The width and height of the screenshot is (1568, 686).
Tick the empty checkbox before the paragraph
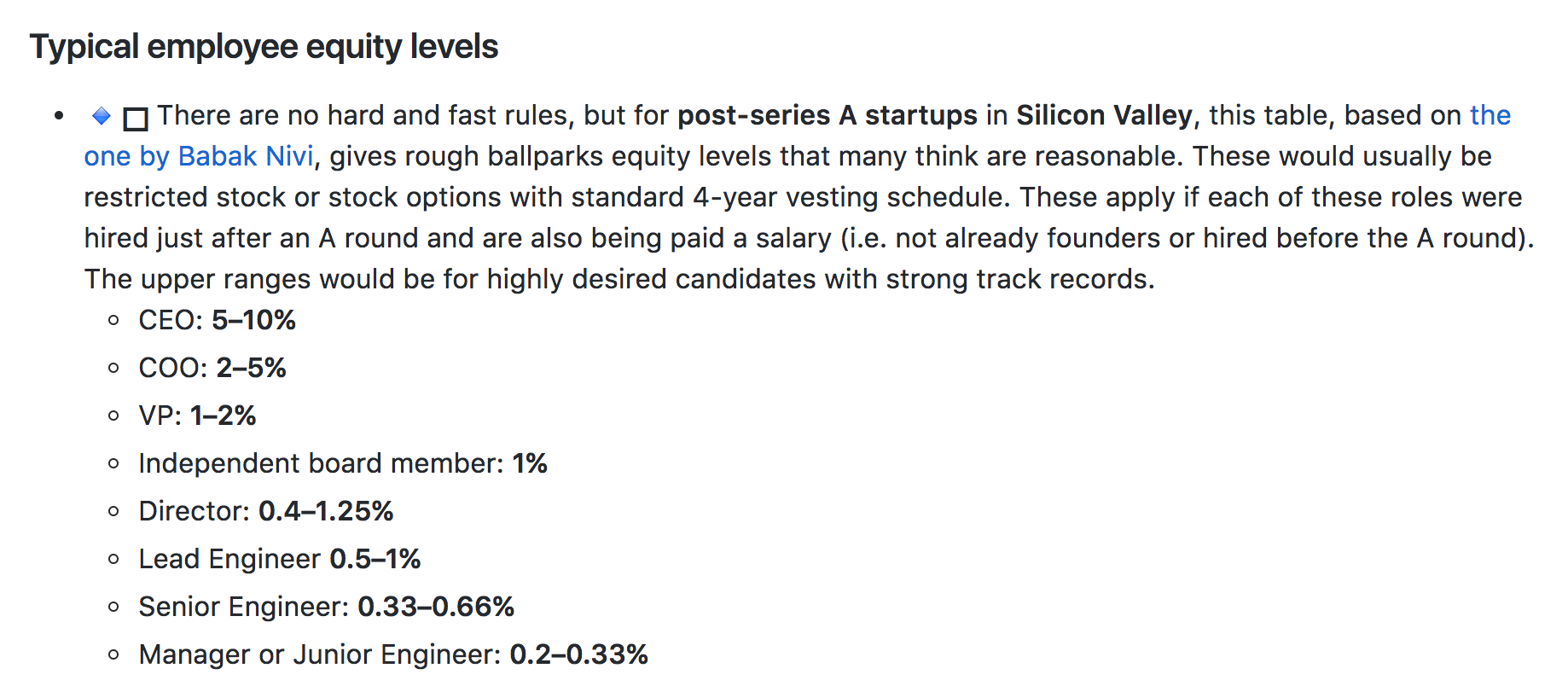(x=136, y=119)
